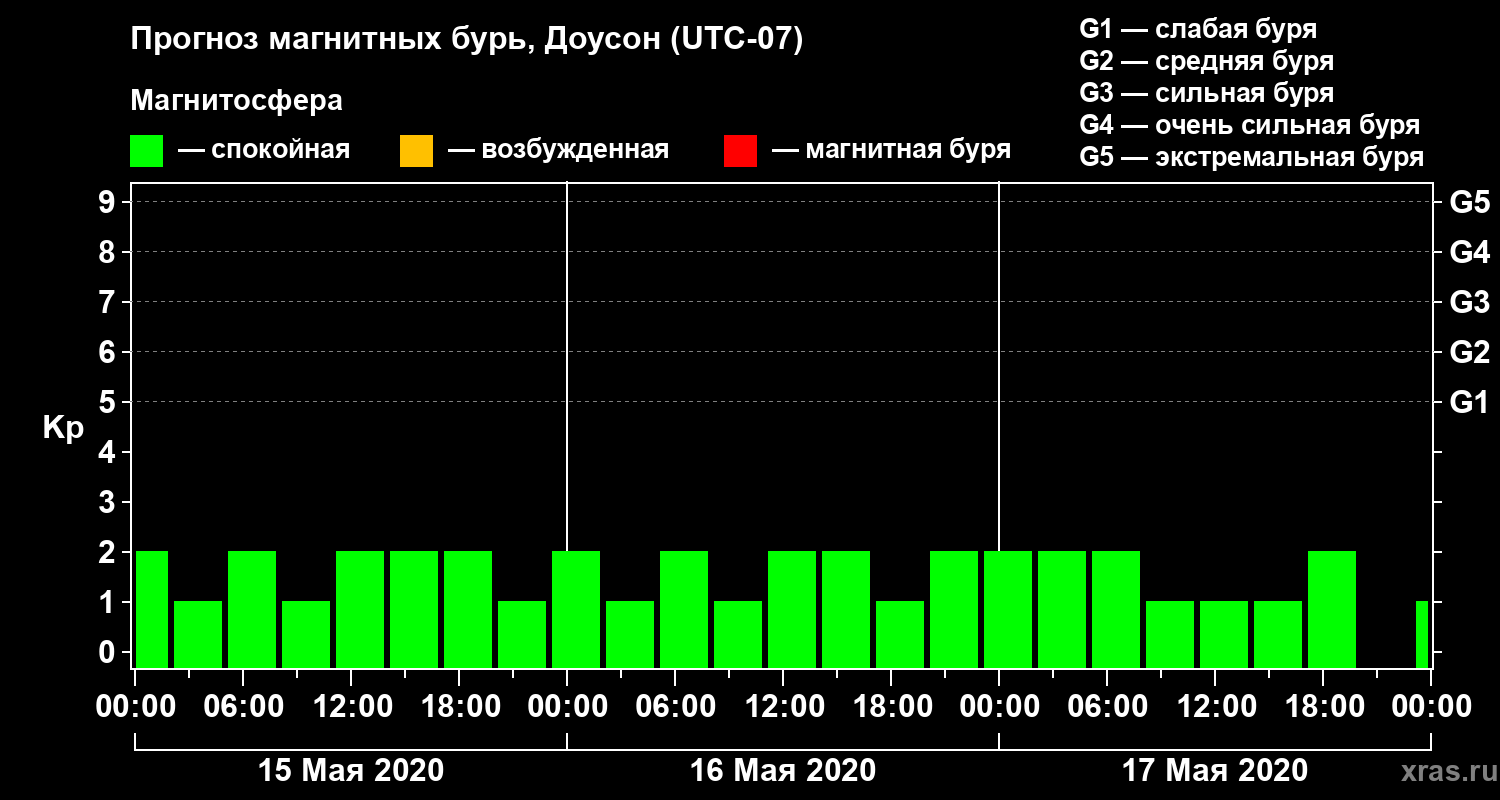This screenshot has width=1500, height=800.
Task: Click the red 'магнитная буря' legend swatch
Action: [740, 151]
